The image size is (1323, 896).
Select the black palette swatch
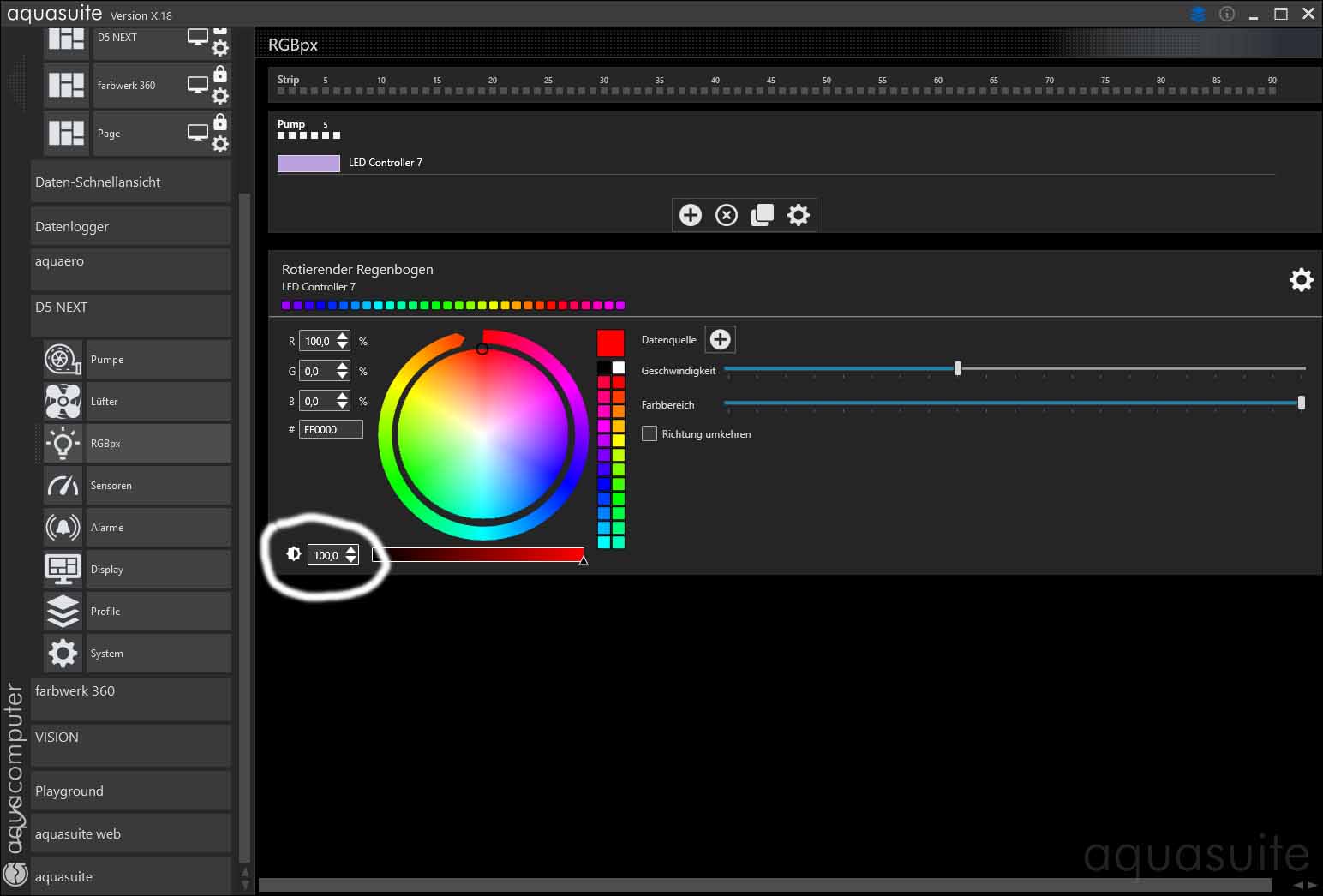pos(604,367)
